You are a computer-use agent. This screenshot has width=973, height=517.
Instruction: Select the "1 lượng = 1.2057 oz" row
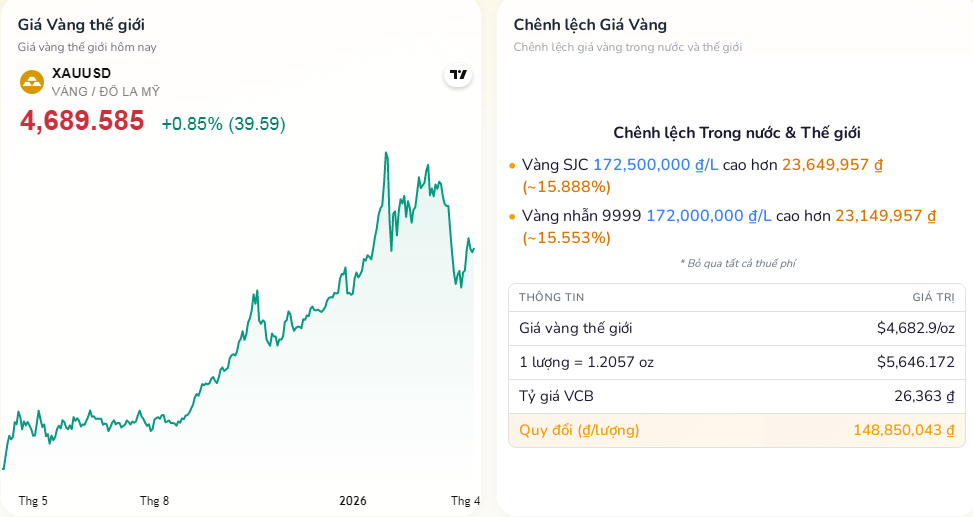pos(736,362)
